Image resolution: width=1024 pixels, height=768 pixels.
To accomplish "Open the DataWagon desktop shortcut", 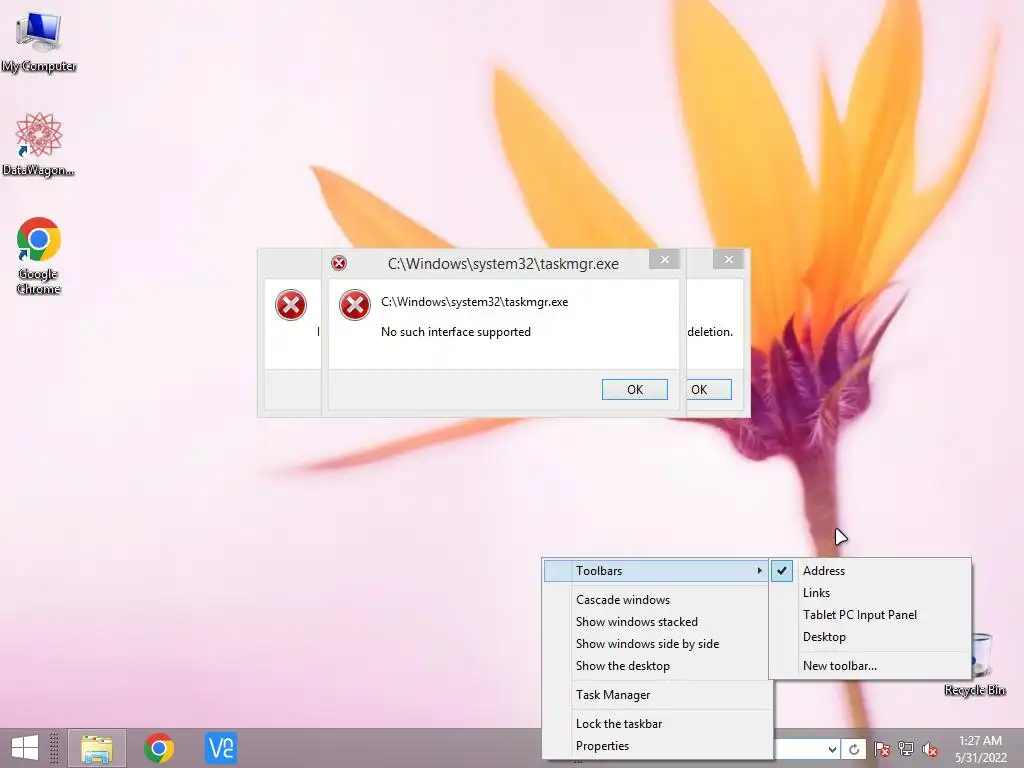I will click(39, 144).
